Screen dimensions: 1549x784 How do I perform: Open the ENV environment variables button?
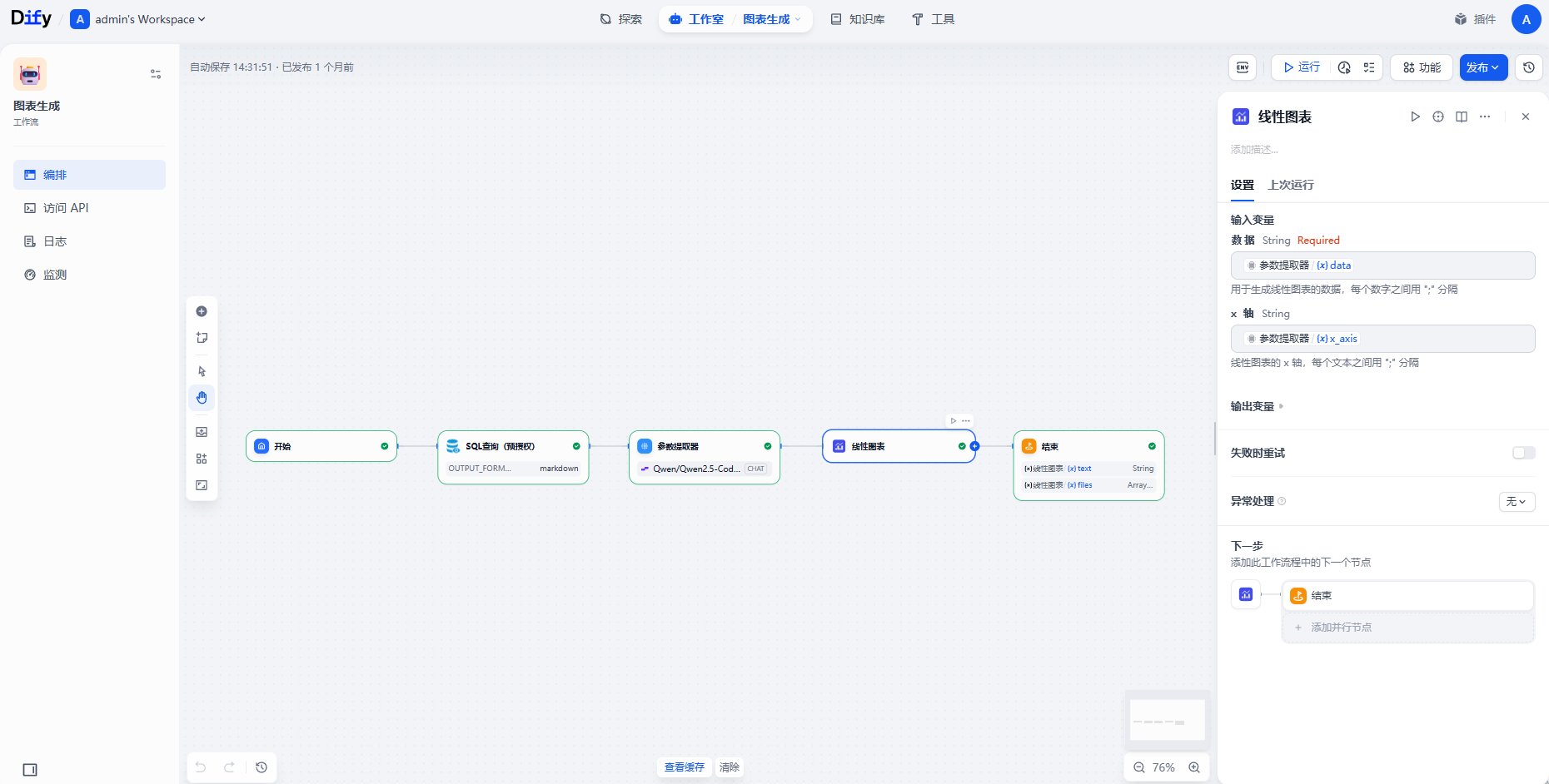1243,67
